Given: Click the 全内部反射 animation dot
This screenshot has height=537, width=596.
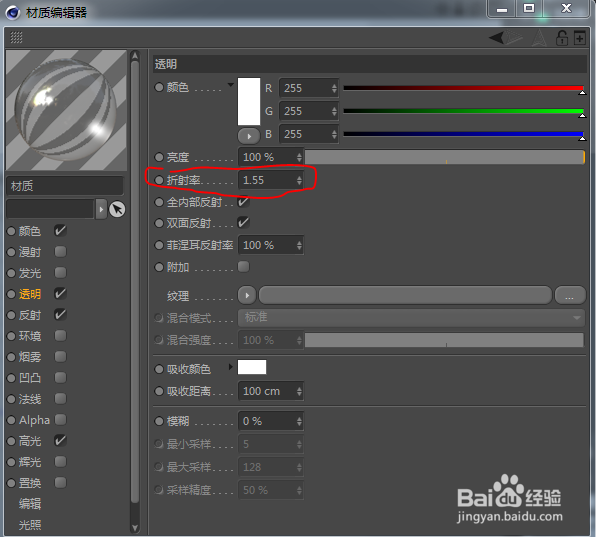Looking at the screenshot, I should 159,202.
